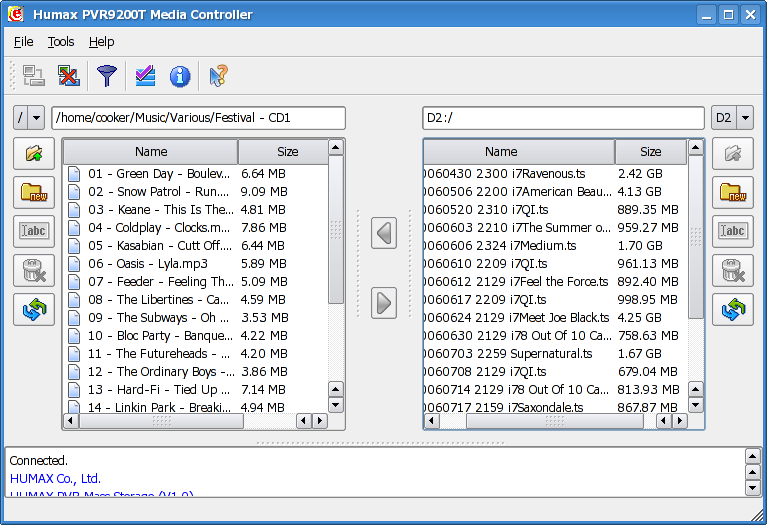Screen dimensions: 767x525
Task: Click the Disconnect icon with red X
Action: click(x=69, y=76)
